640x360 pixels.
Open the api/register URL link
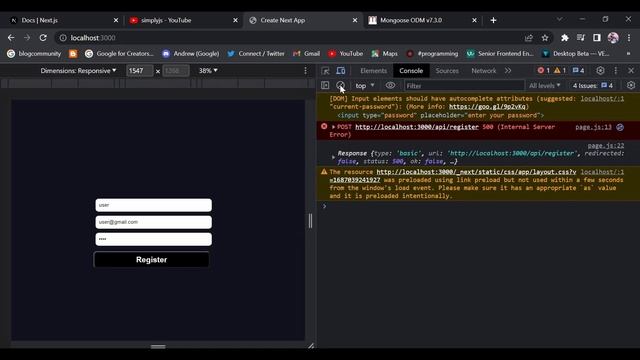(x=417, y=127)
